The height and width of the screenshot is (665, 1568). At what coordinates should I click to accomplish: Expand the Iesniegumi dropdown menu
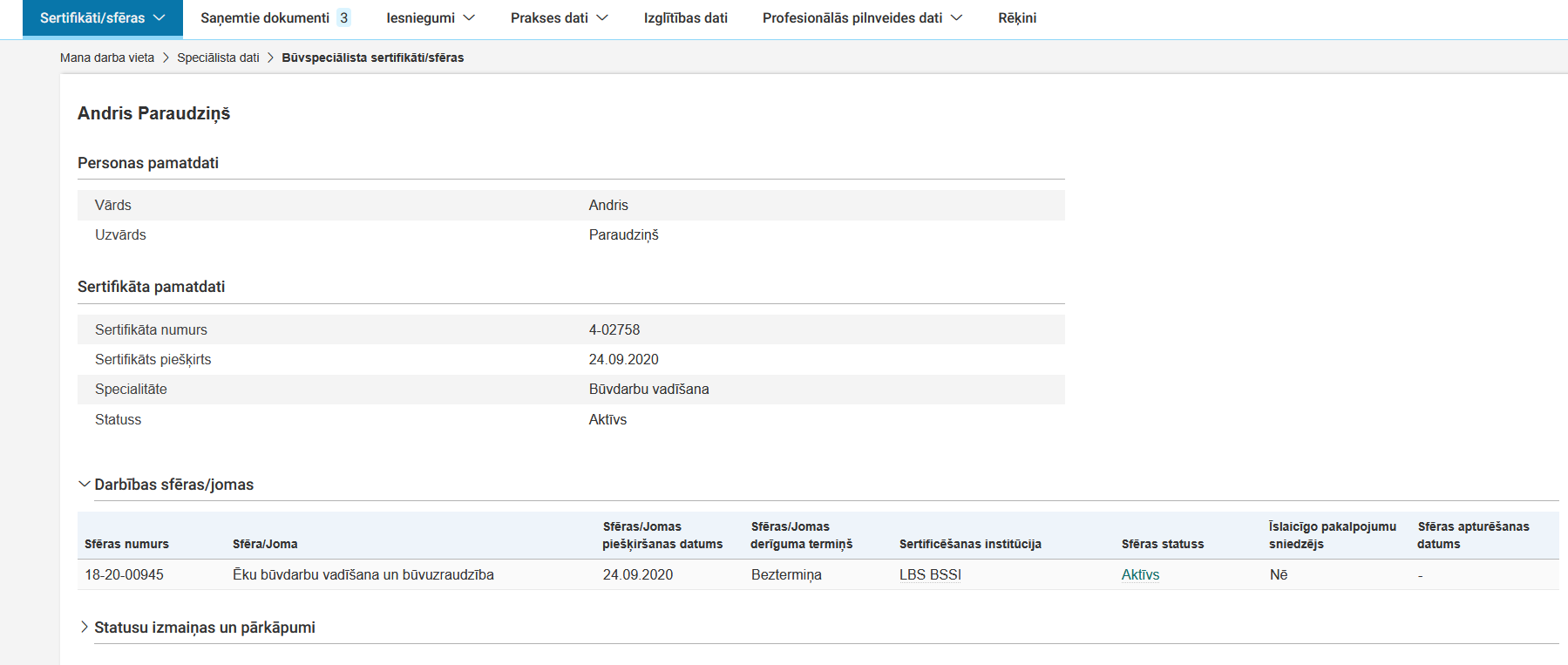coord(431,18)
